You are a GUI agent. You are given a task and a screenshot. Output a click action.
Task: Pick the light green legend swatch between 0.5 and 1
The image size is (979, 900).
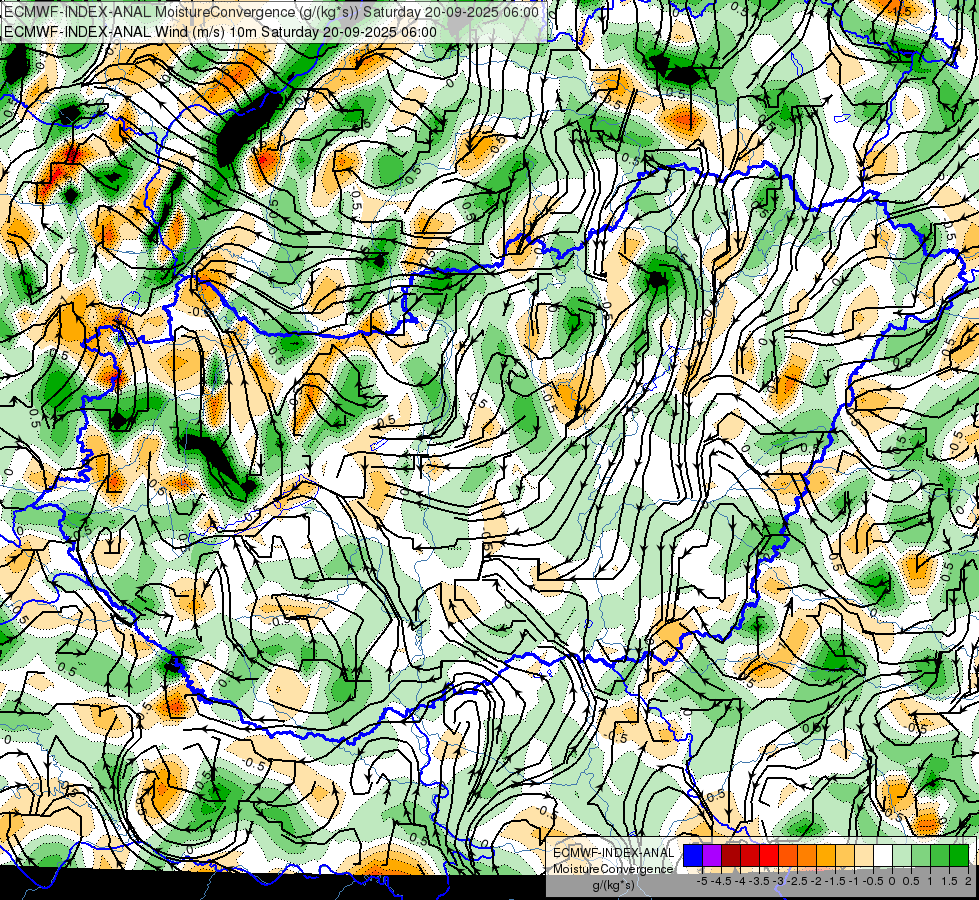pyautogui.click(x=921, y=856)
